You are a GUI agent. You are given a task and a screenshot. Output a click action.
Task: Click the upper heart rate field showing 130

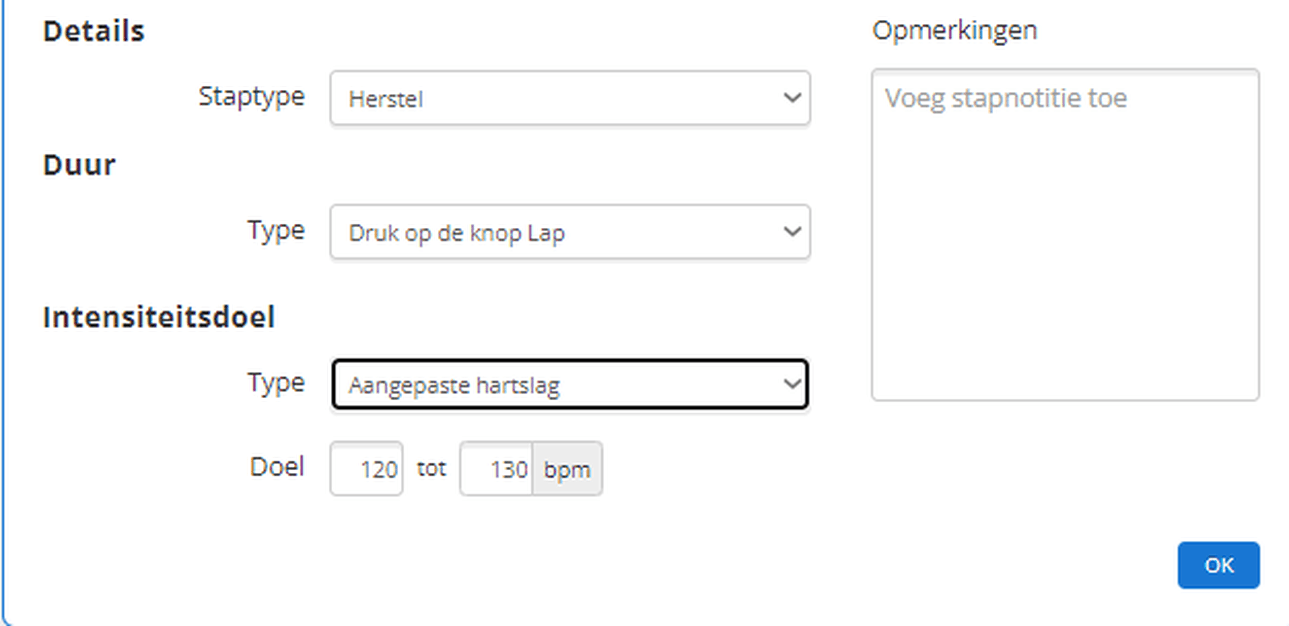(x=496, y=468)
